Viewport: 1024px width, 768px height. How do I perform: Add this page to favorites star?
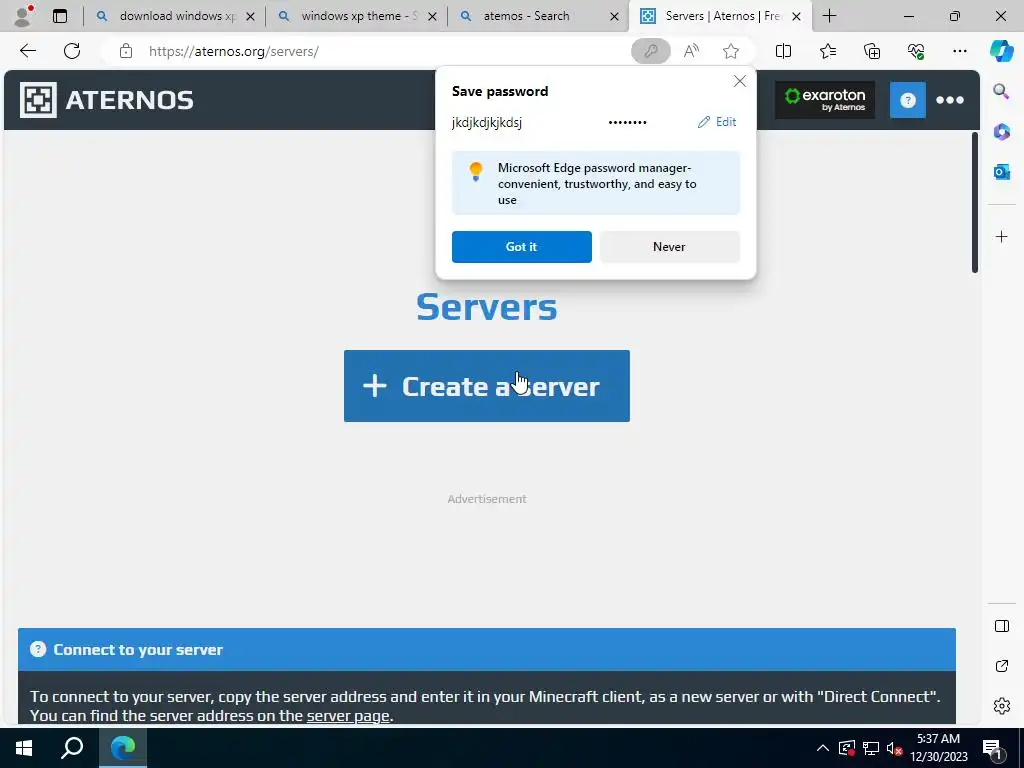(731, 51)
